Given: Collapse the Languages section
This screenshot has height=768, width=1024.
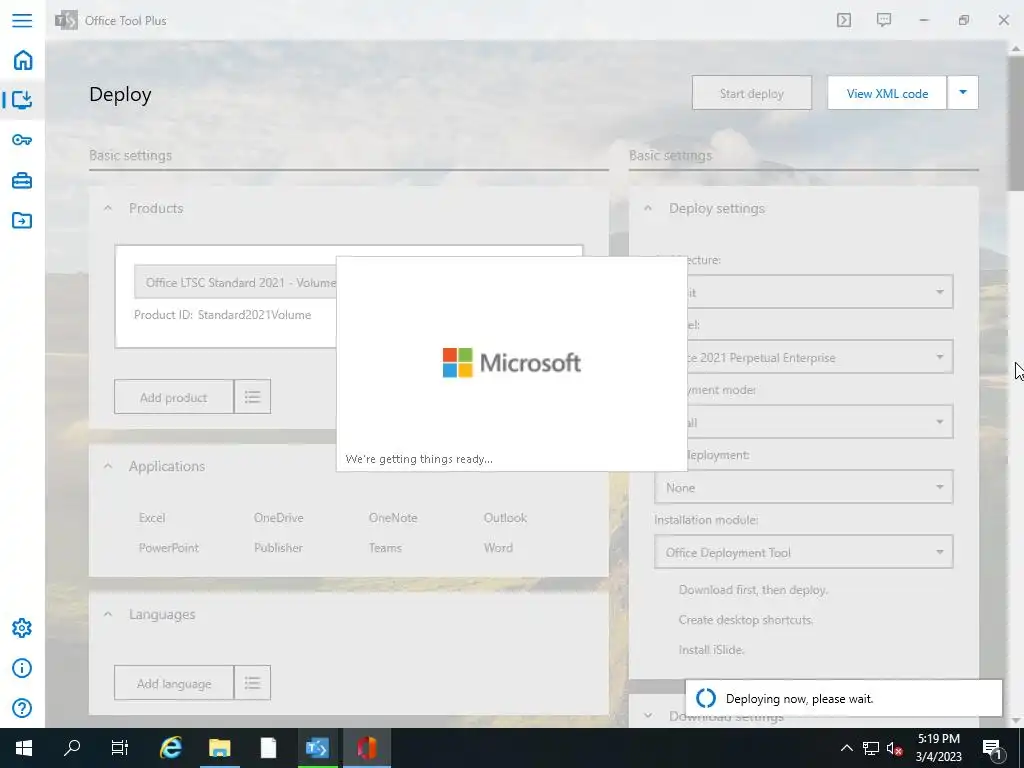Looking at the screenshot, I should click(x=108, y=615).
